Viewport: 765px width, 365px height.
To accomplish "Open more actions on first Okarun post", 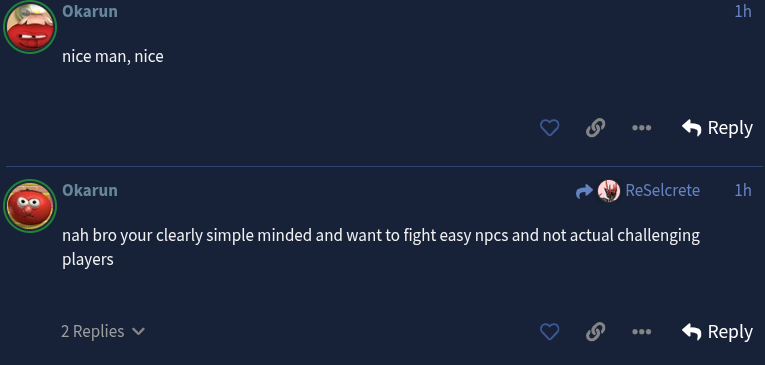I will pos(641,128).
